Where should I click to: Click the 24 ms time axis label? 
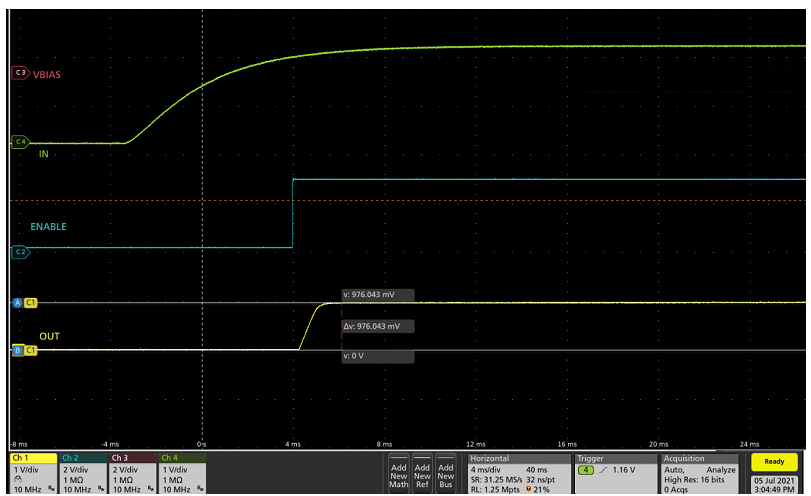point(749,444)
